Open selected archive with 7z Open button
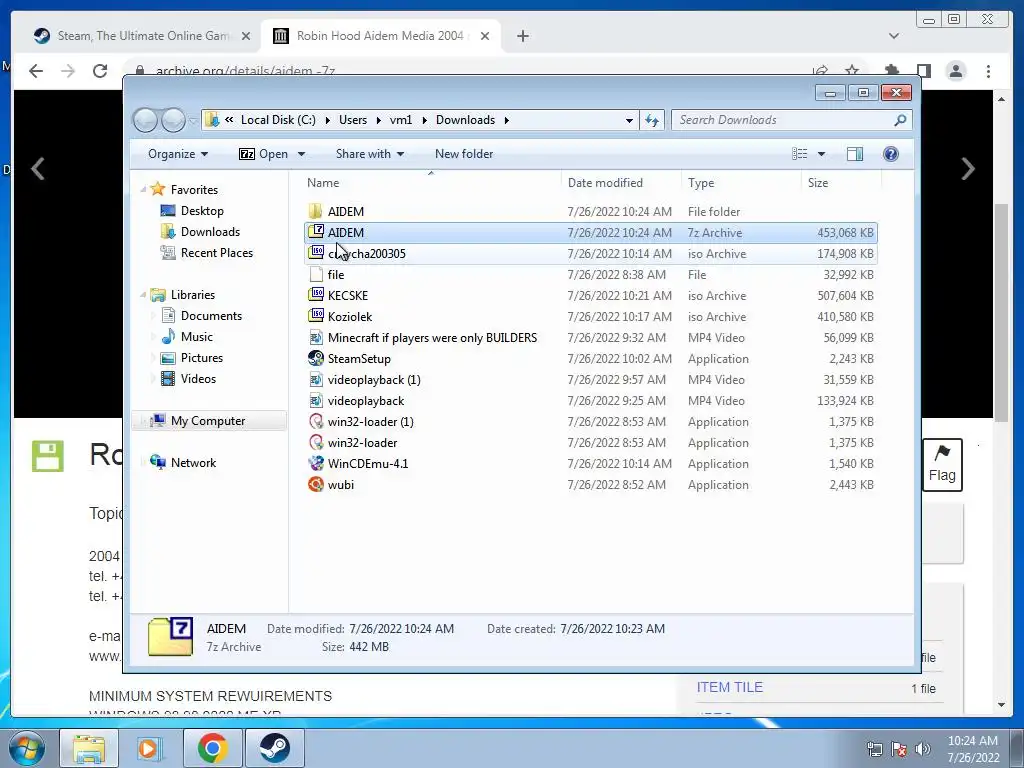 click(263, 153)
